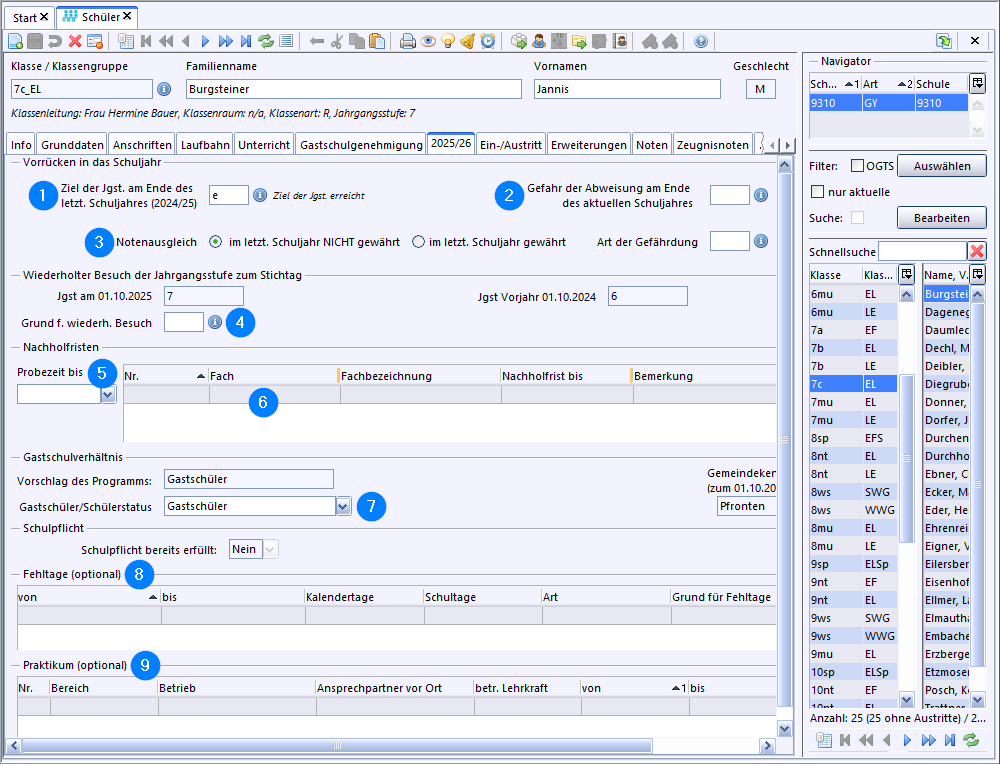Screen dimensions: 1000x764
Task: Click the printer icon in toolbar
Action: 408,41
